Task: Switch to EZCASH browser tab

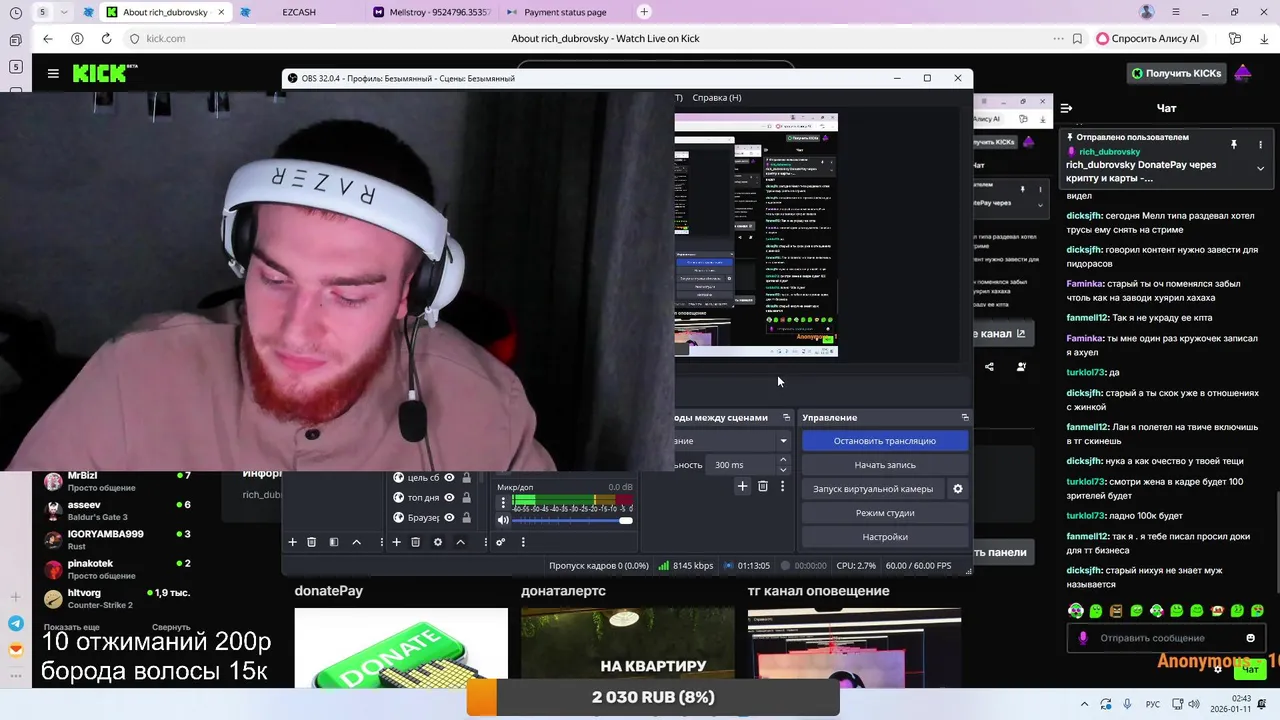Action: tap(298, 12)
